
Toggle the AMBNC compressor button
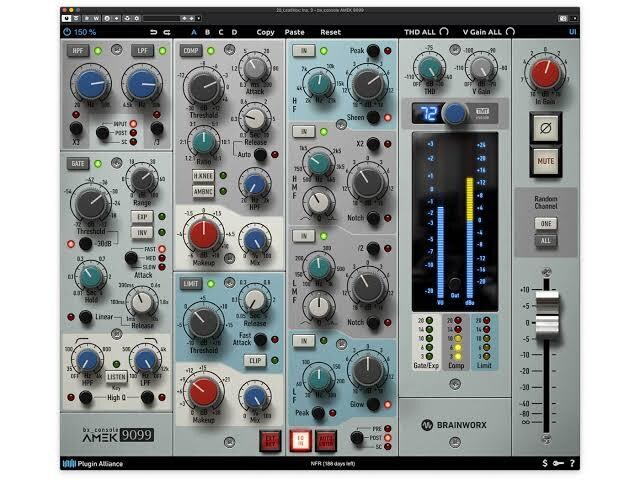pyautogui.click(x=203, y=191)
